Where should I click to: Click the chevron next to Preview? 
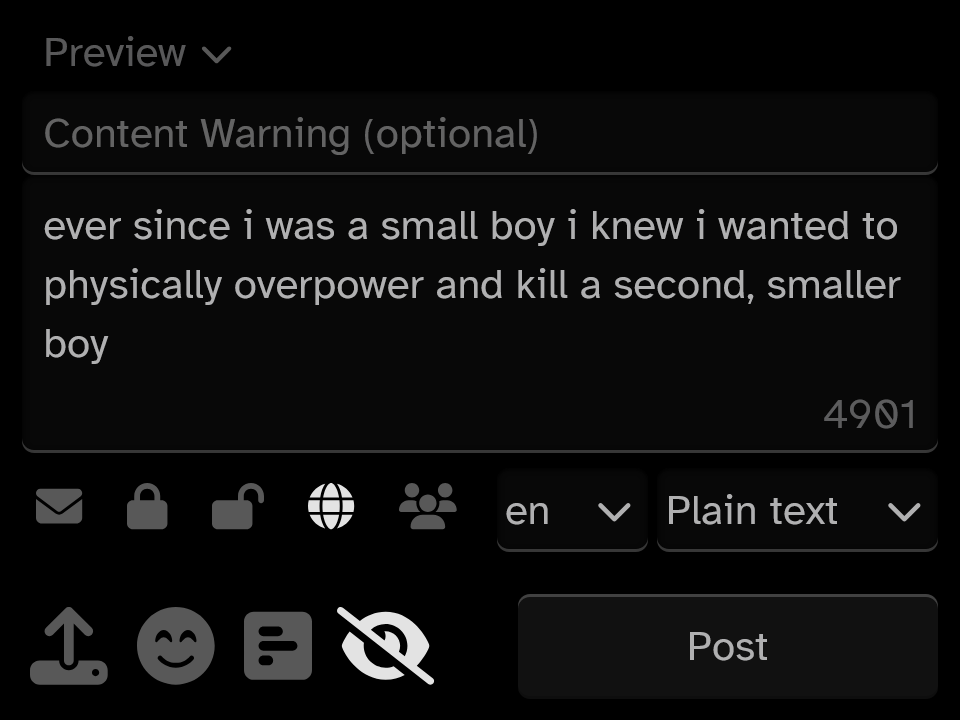tap(217, 55)
